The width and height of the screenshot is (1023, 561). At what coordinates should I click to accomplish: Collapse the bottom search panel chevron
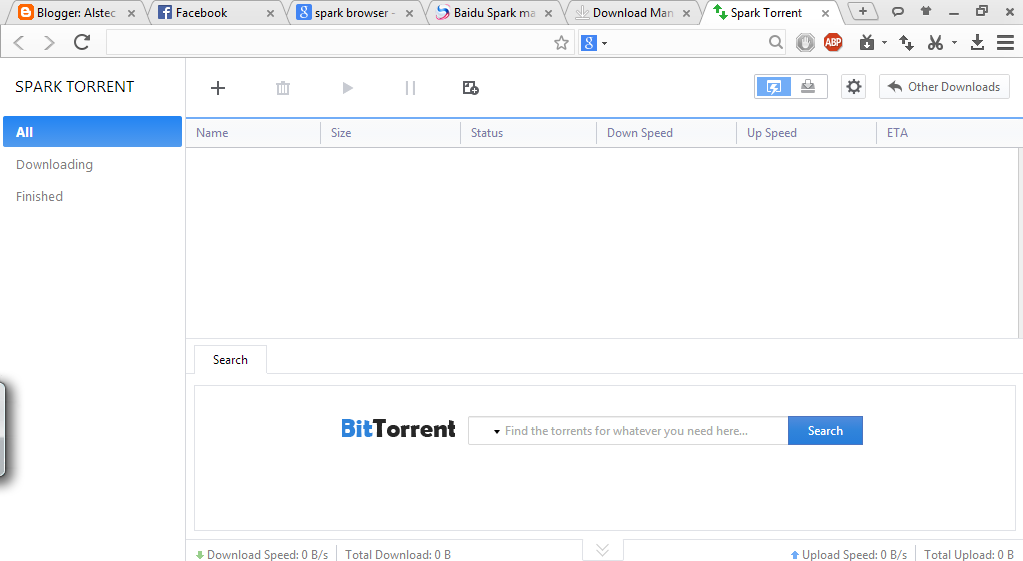[x=603, y=550]
